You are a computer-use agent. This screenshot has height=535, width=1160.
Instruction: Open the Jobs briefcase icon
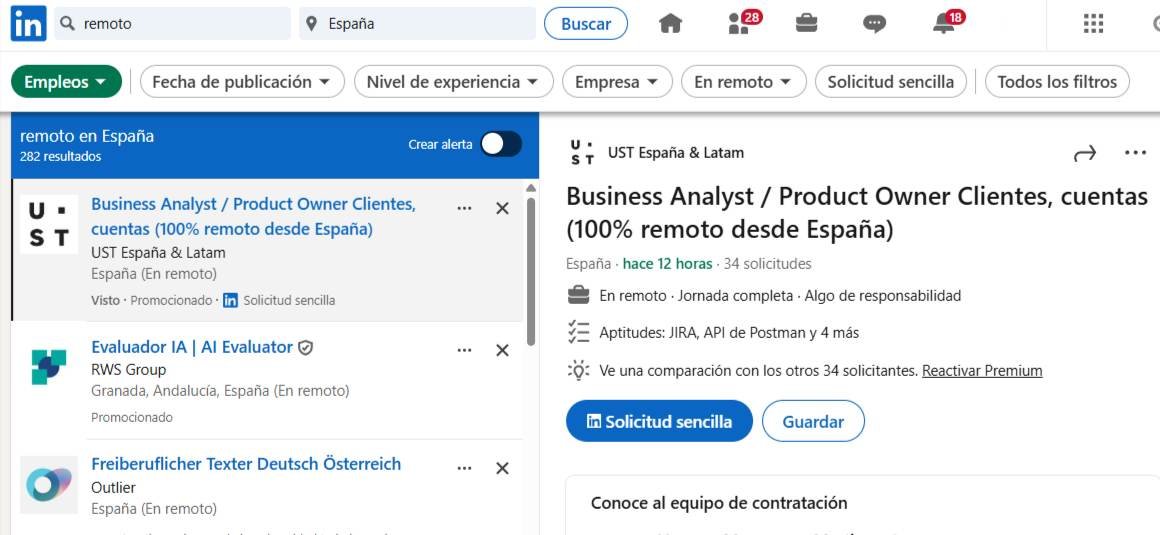[x=806, y=24]
